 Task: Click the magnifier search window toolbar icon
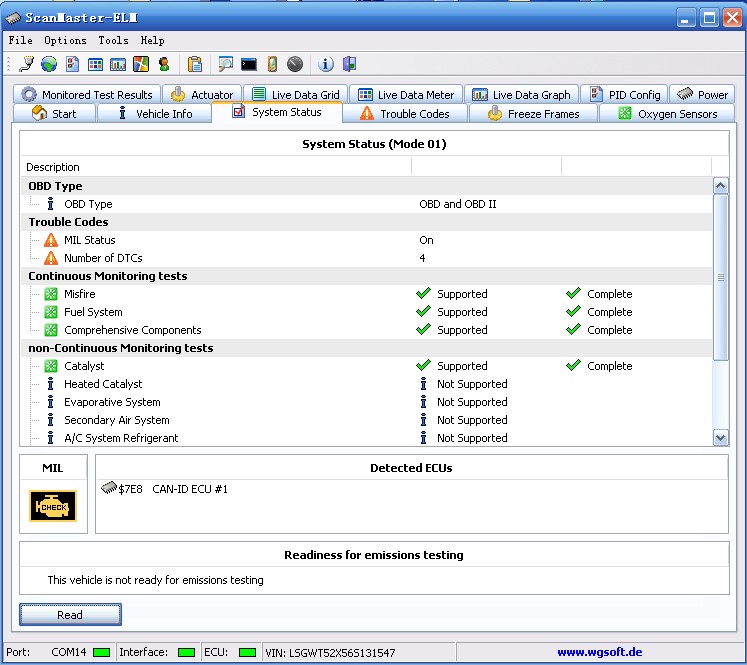click(x=225, y=64)
